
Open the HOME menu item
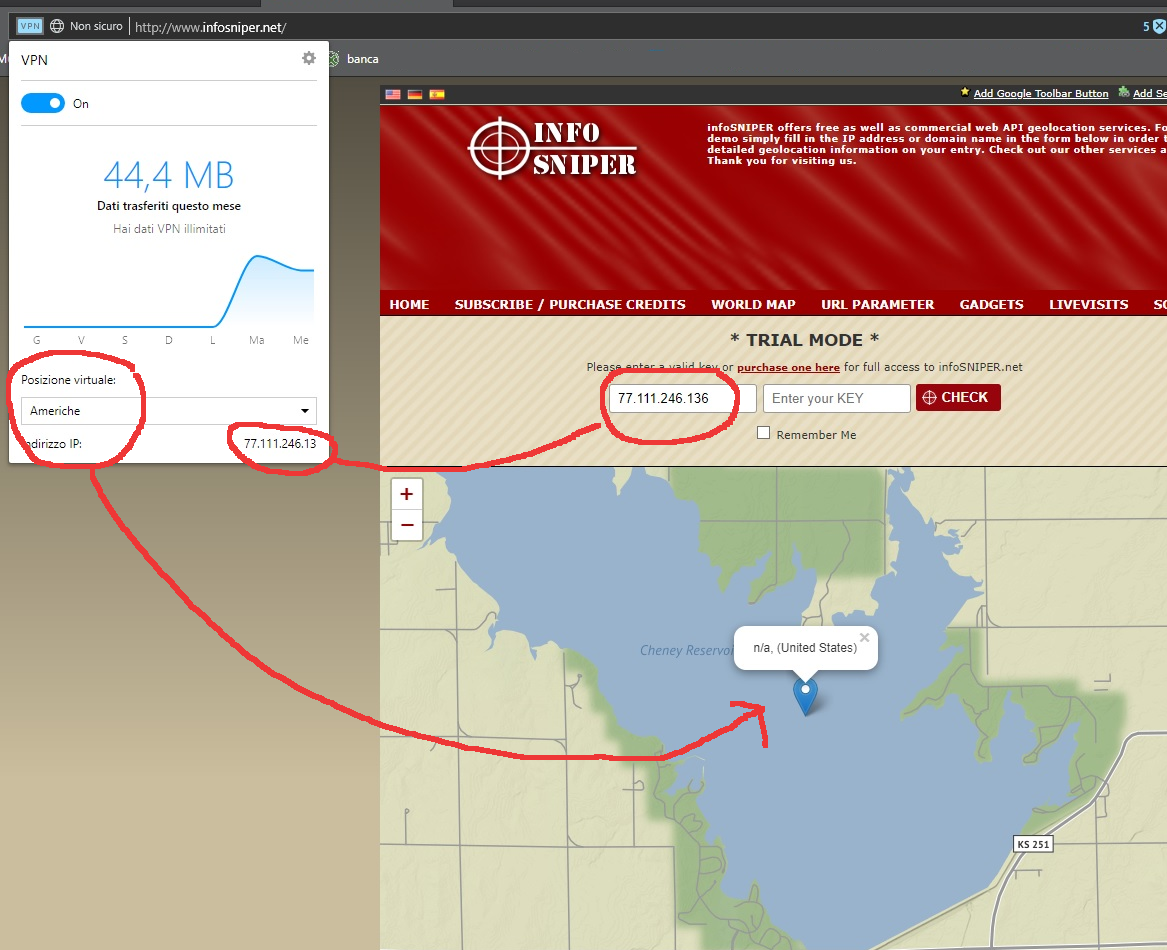coord(409,305)
